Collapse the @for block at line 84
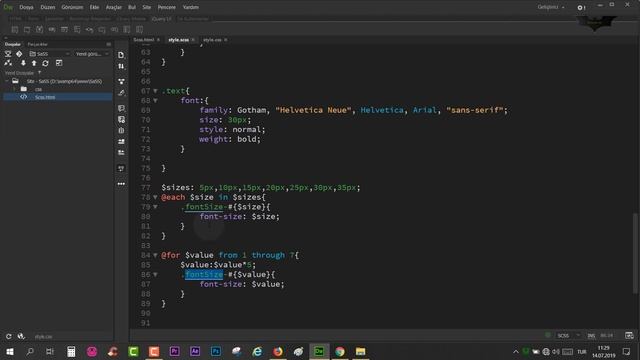The height and width of the screenshot is (360, 640). (156, 256)
